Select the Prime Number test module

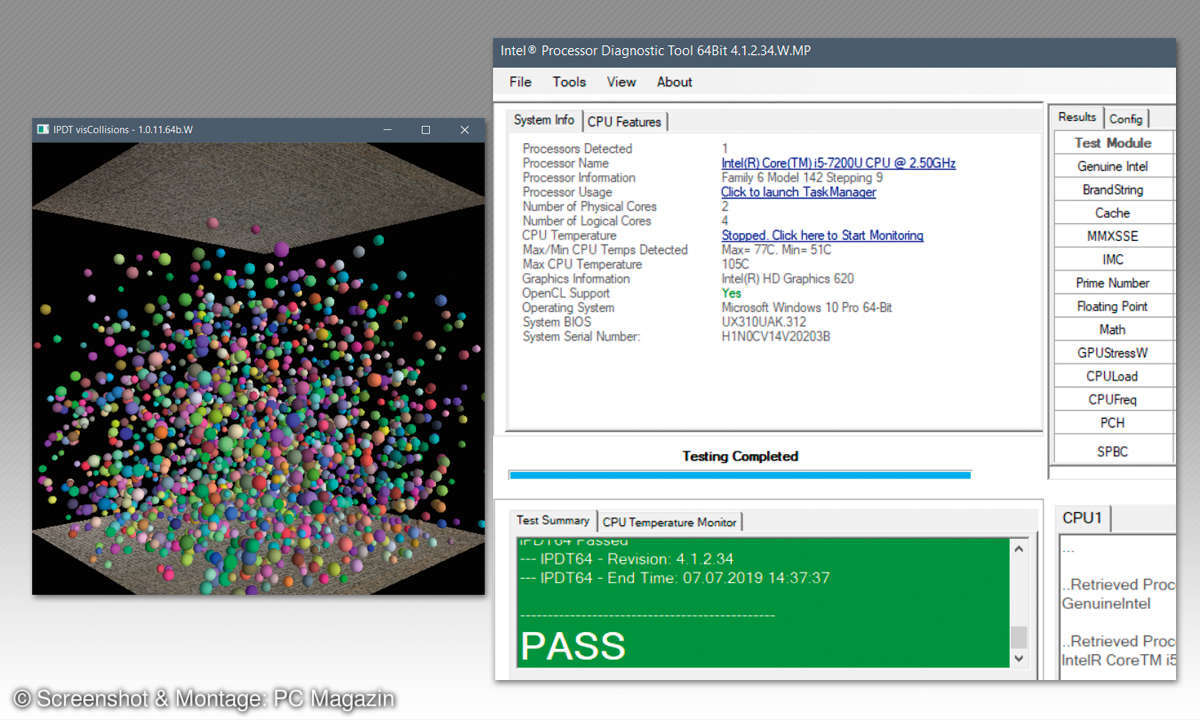coord(1112,283)
